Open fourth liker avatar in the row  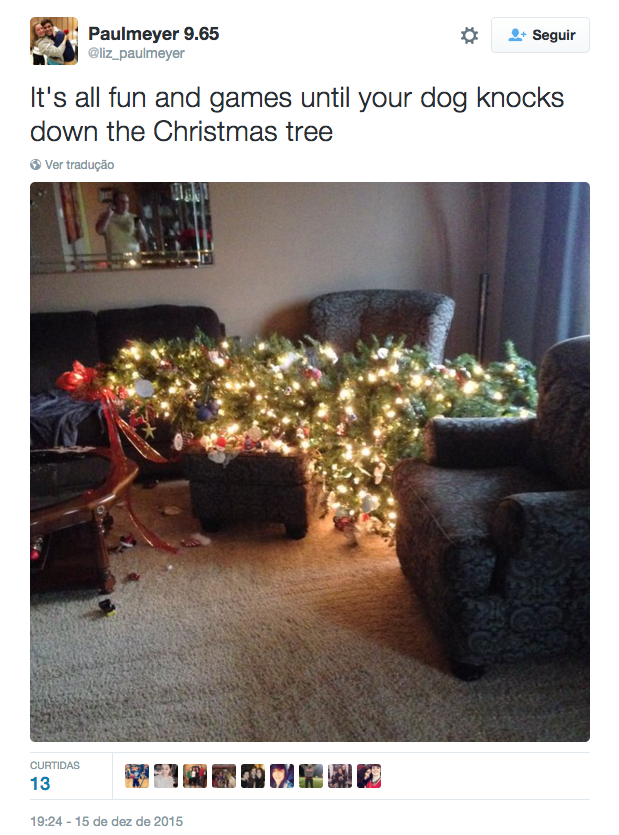(224, 776)
